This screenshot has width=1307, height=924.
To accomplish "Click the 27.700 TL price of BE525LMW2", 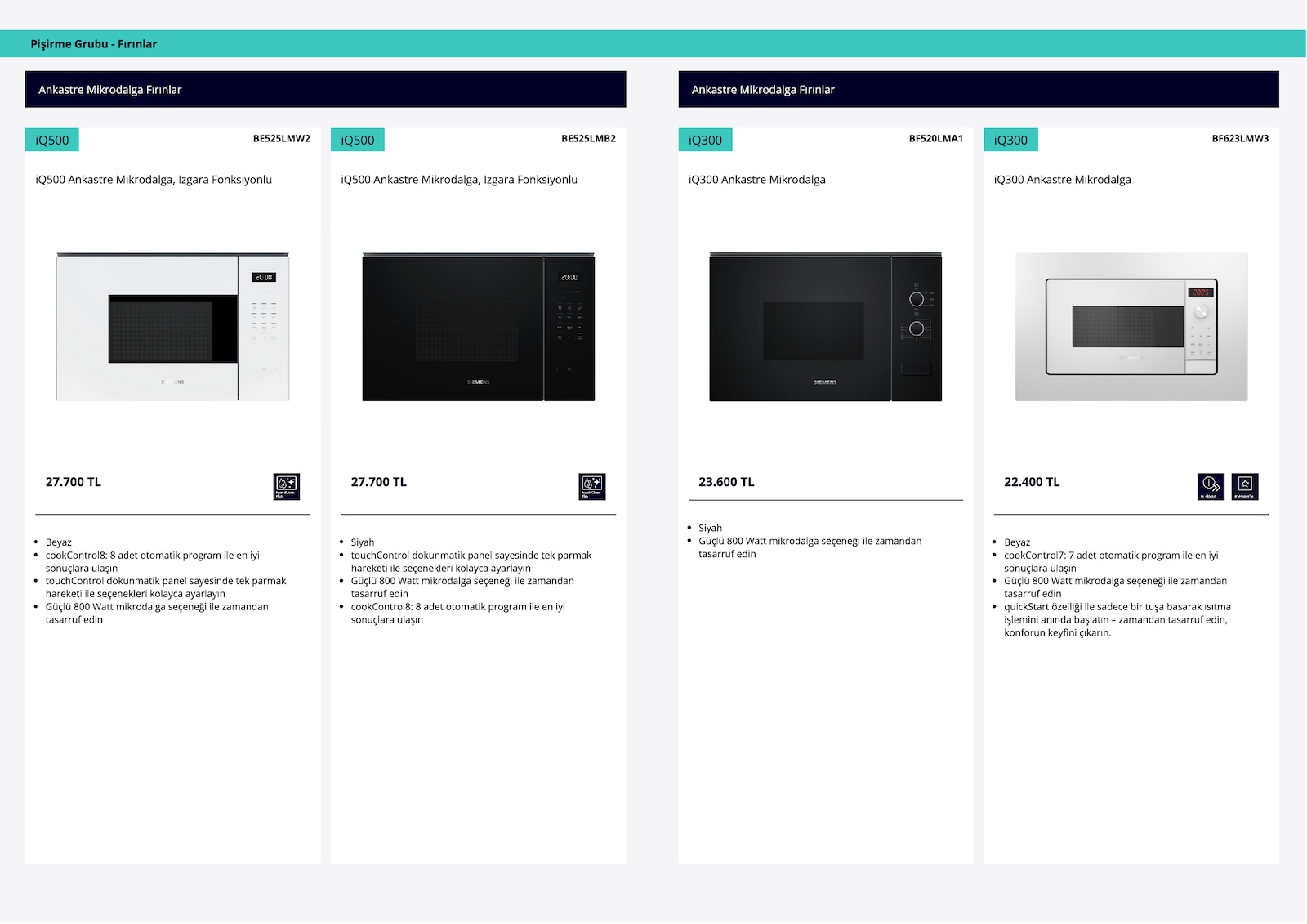I will tap(74, 482).
